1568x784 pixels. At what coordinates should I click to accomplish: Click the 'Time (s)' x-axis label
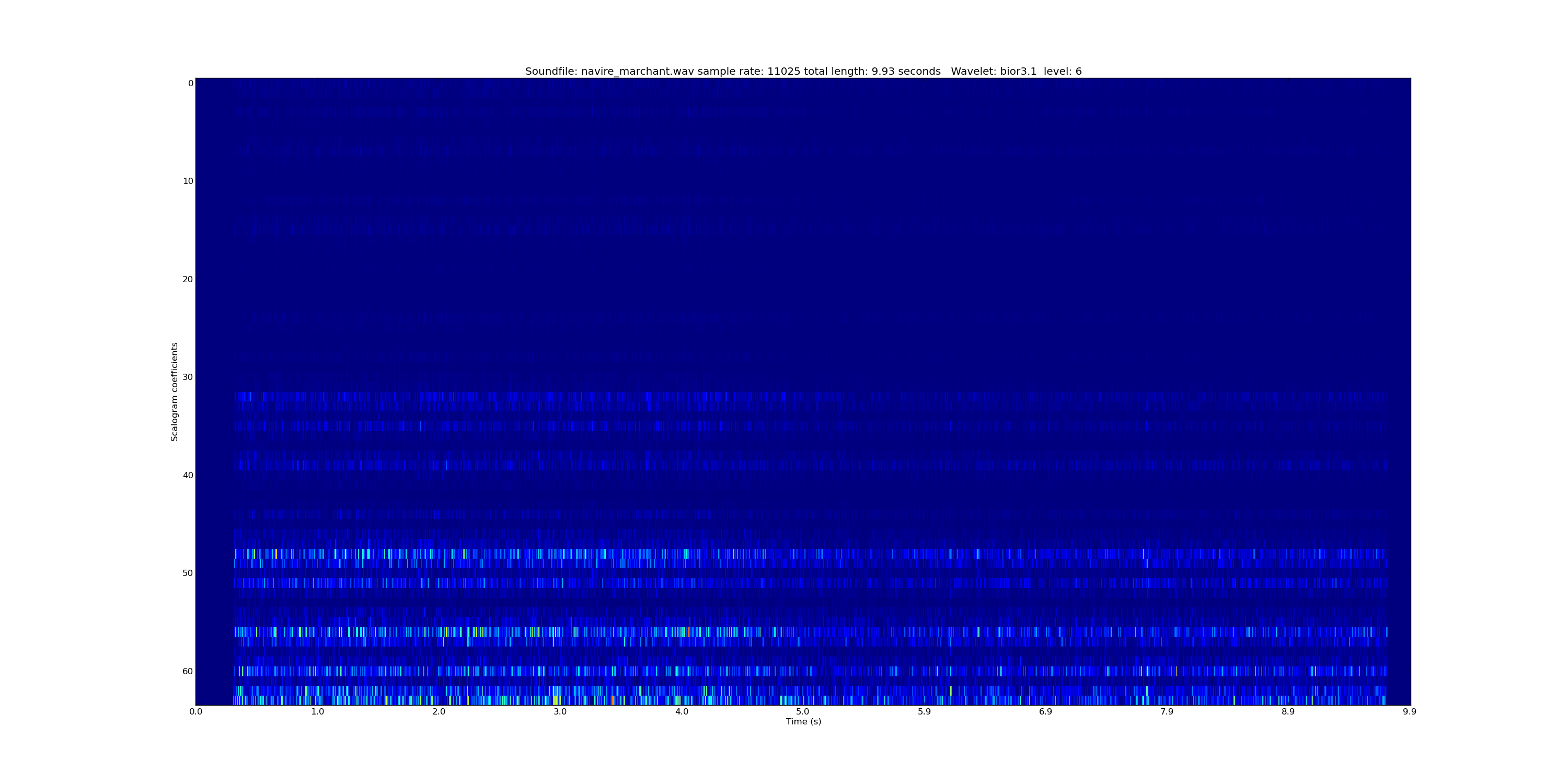(803, 721)
